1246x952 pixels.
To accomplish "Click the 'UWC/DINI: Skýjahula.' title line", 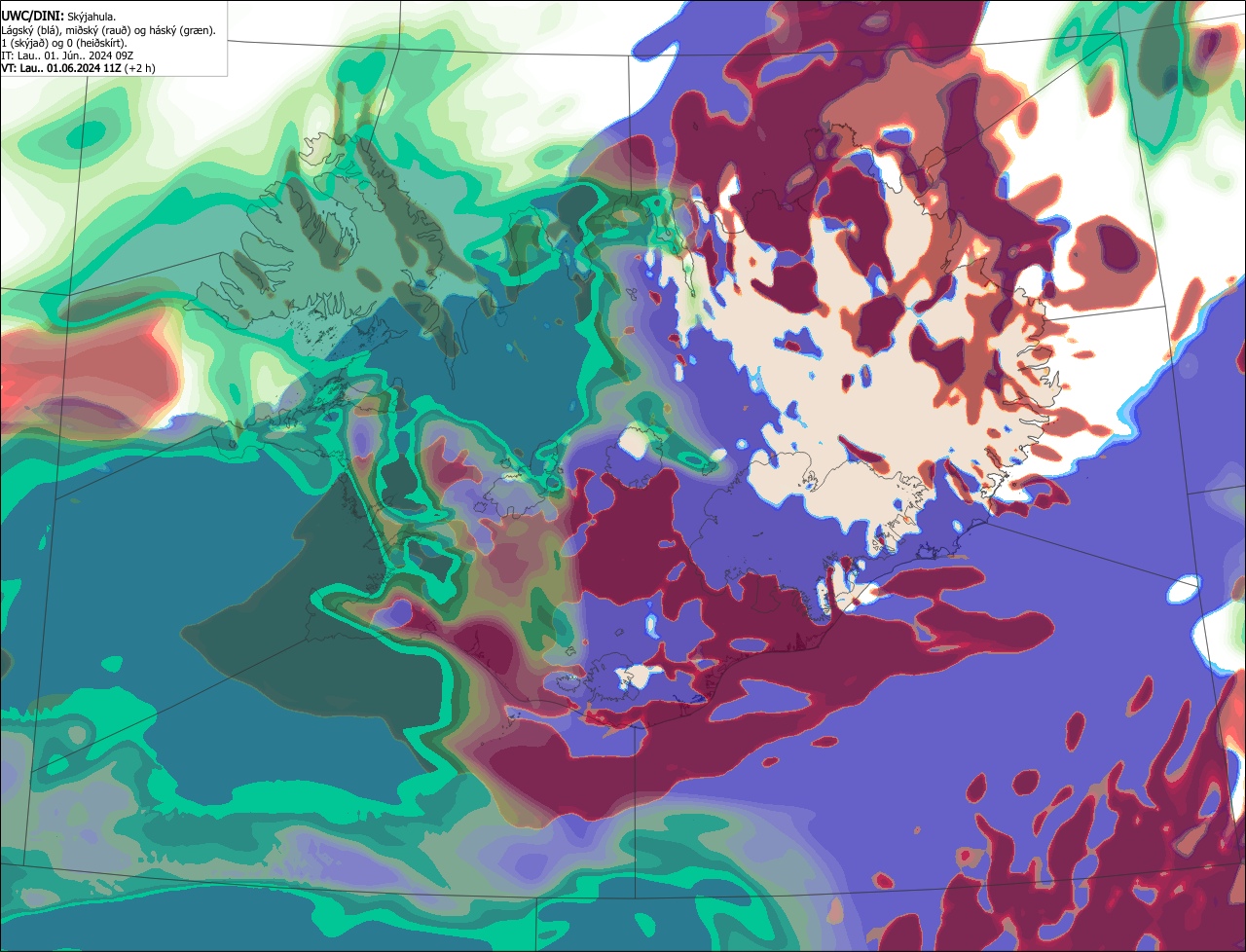I will click(58, 17).
